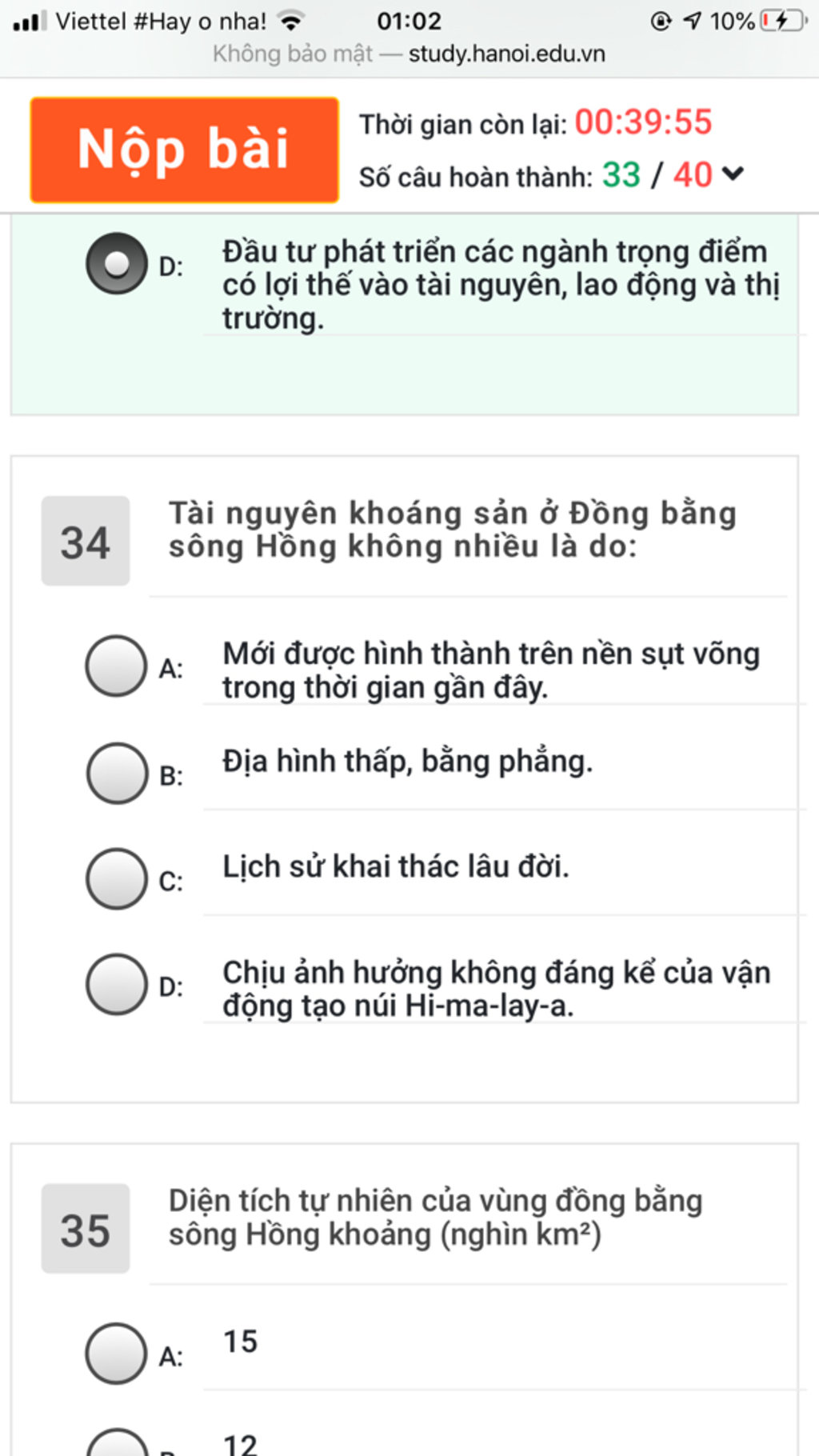Image resolution: width=819 pixels, height=1456 pixels.
Task: Tap the rotation lock status icon
Action: point(661,21)
